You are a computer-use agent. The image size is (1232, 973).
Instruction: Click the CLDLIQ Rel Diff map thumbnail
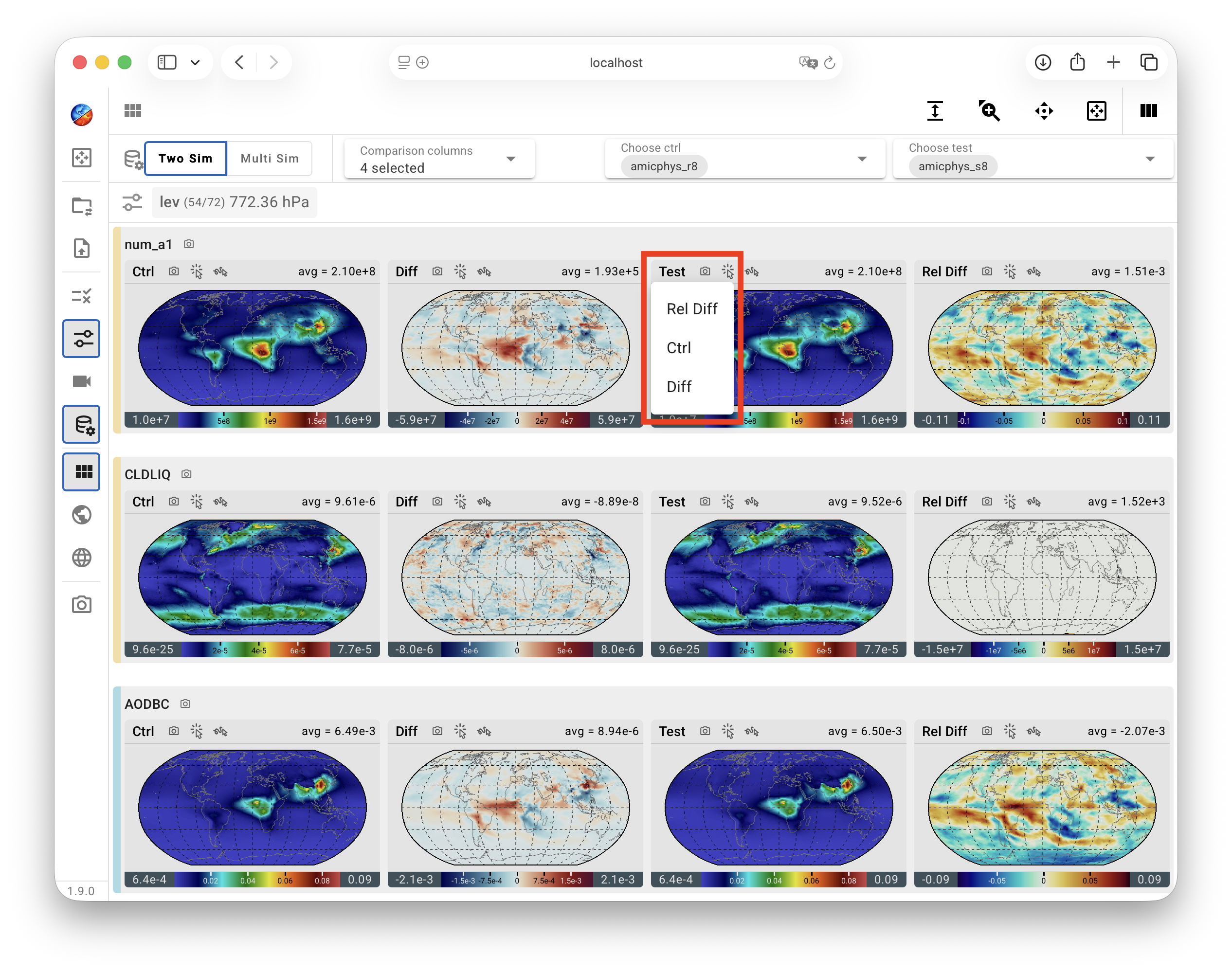pos(1042,577)
